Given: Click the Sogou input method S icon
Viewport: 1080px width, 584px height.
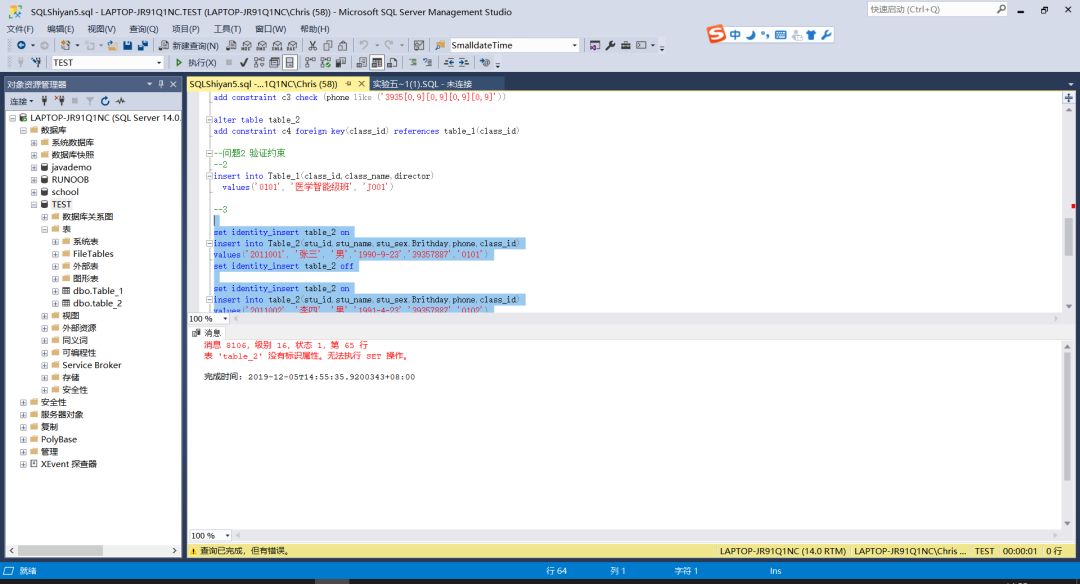Looking at the screenshot, I should click(716, 35).
